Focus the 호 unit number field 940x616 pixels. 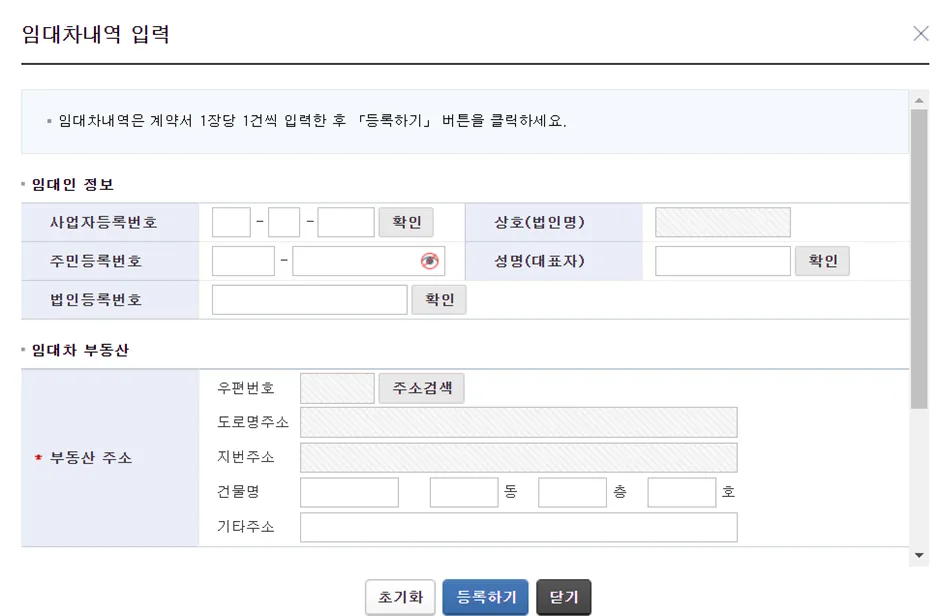pos(682,493)
